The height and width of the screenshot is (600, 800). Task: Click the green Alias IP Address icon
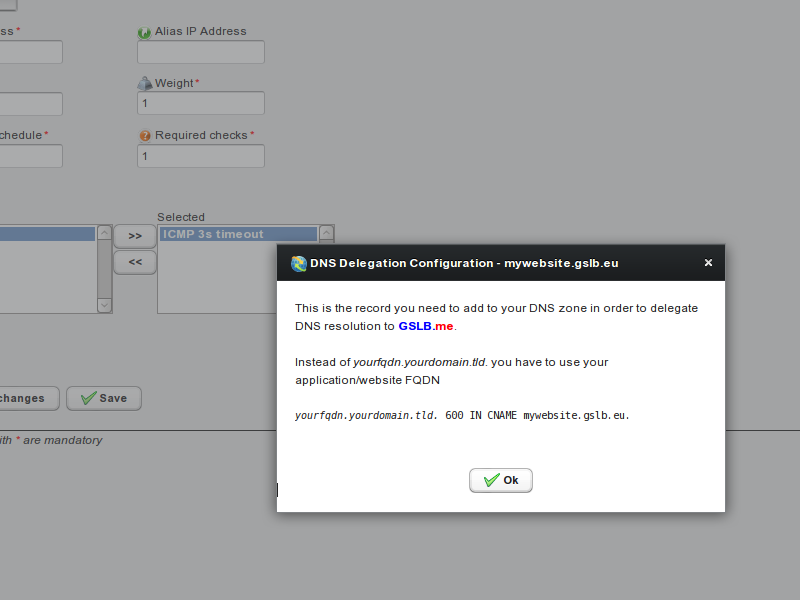point(144,33)
